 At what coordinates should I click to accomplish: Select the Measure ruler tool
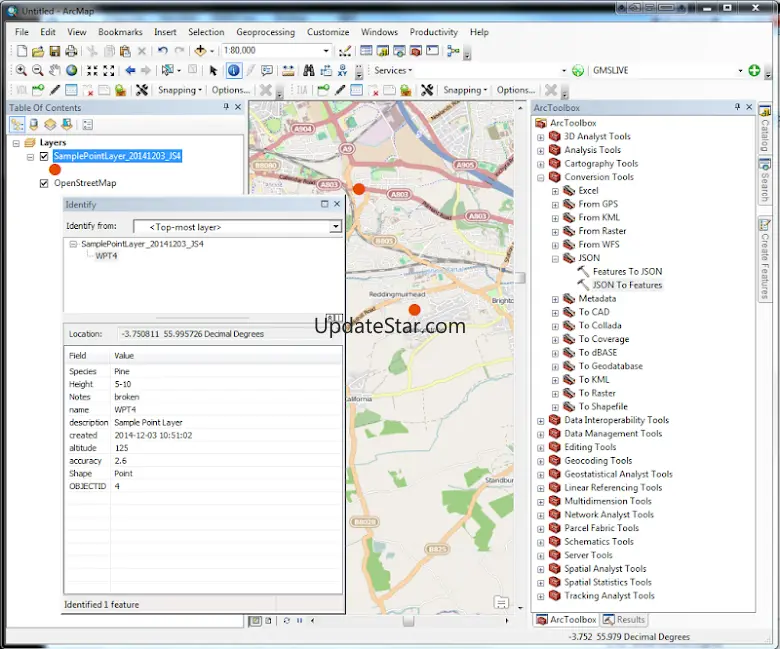coord(288,71)
